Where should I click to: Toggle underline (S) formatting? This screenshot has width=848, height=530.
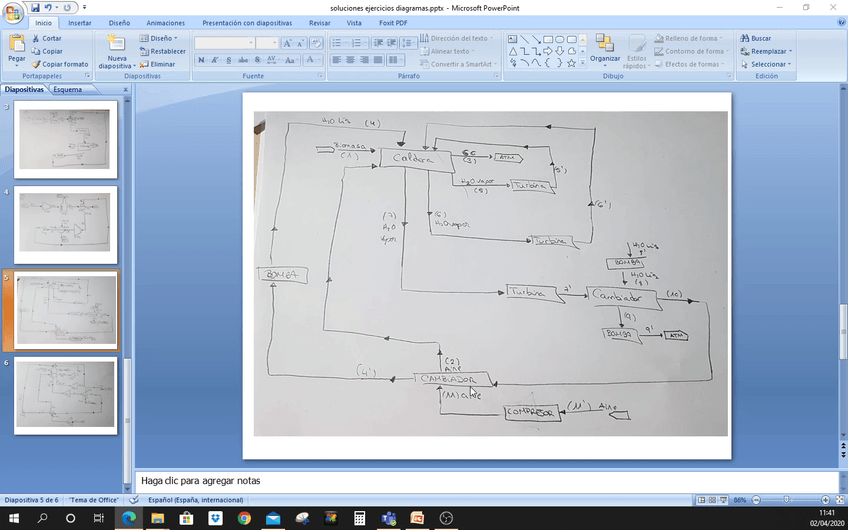point(229,60)
